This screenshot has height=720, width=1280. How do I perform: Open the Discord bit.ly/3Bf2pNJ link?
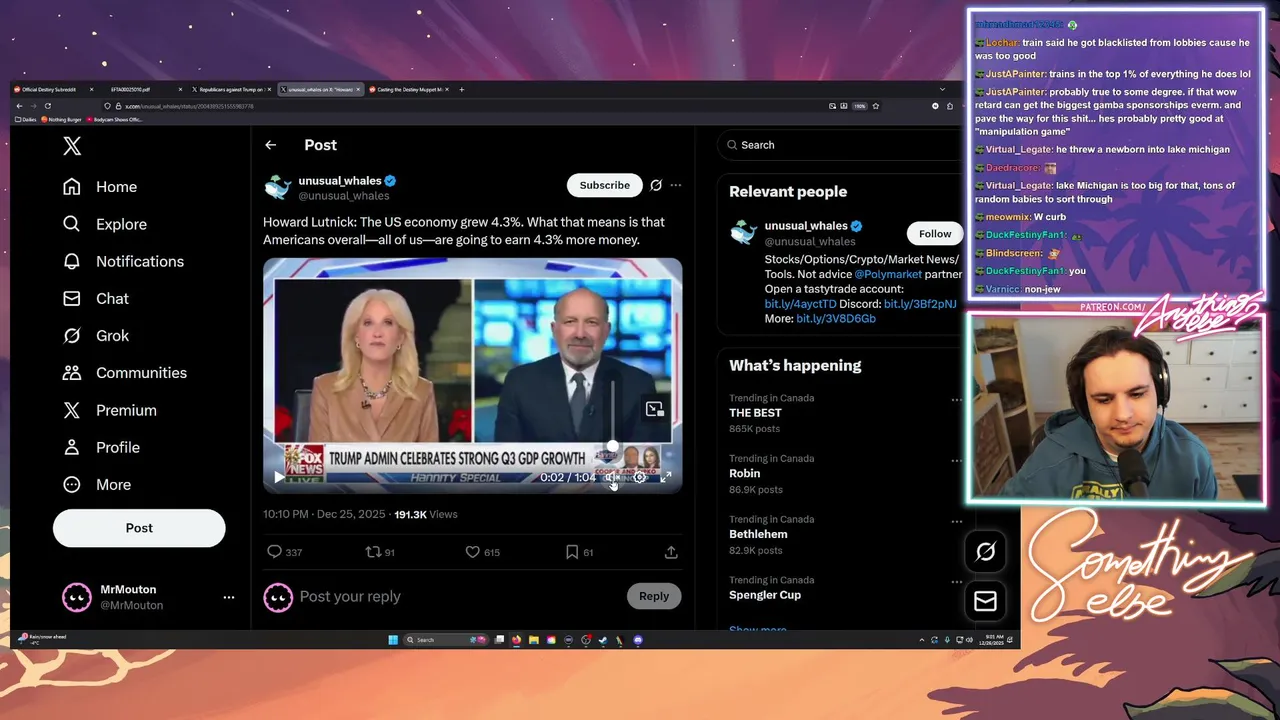tap(920, 304)
